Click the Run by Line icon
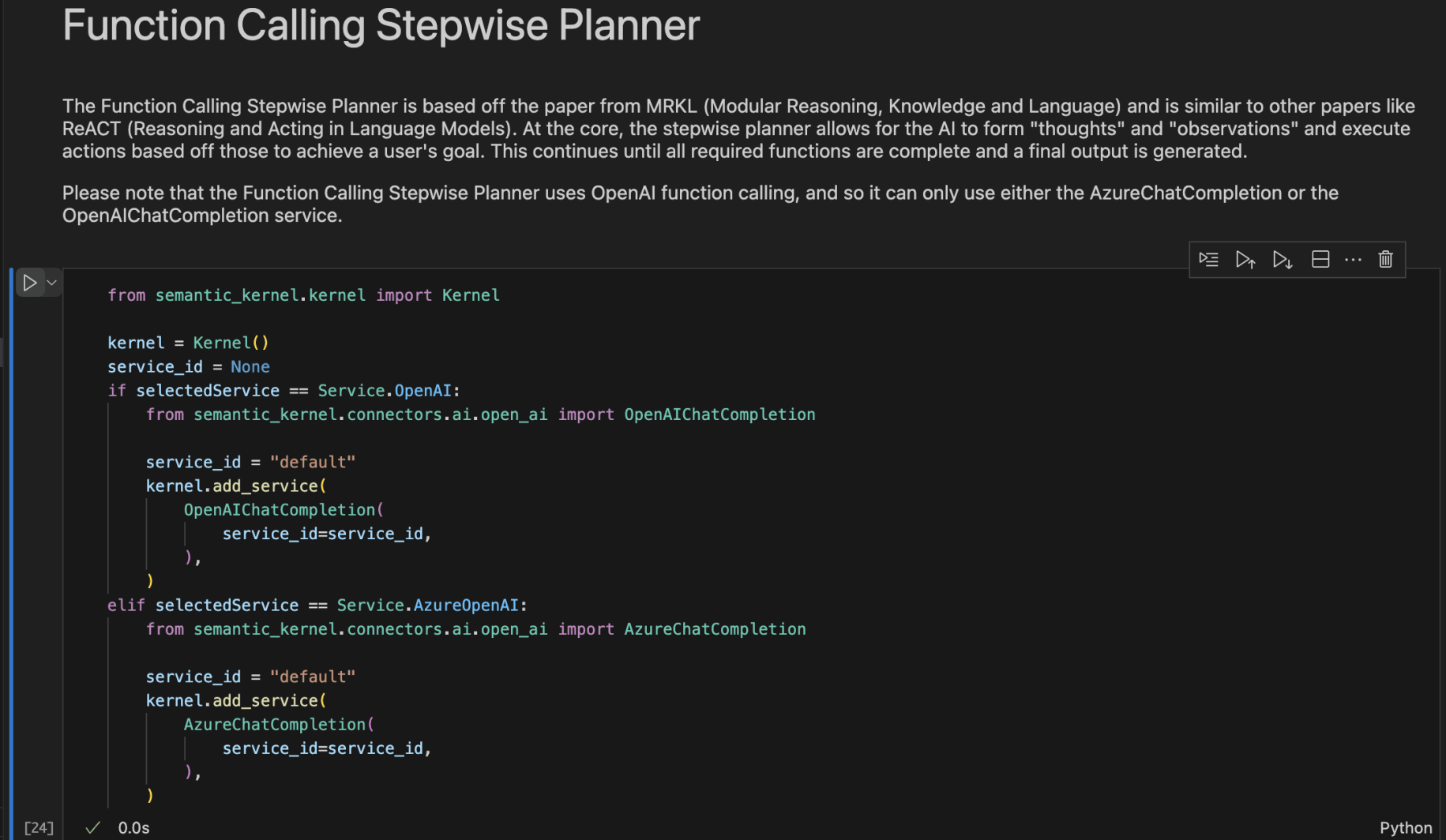Image resolution: width=1446 pixels, height=840 pixels. (1208, 260)
